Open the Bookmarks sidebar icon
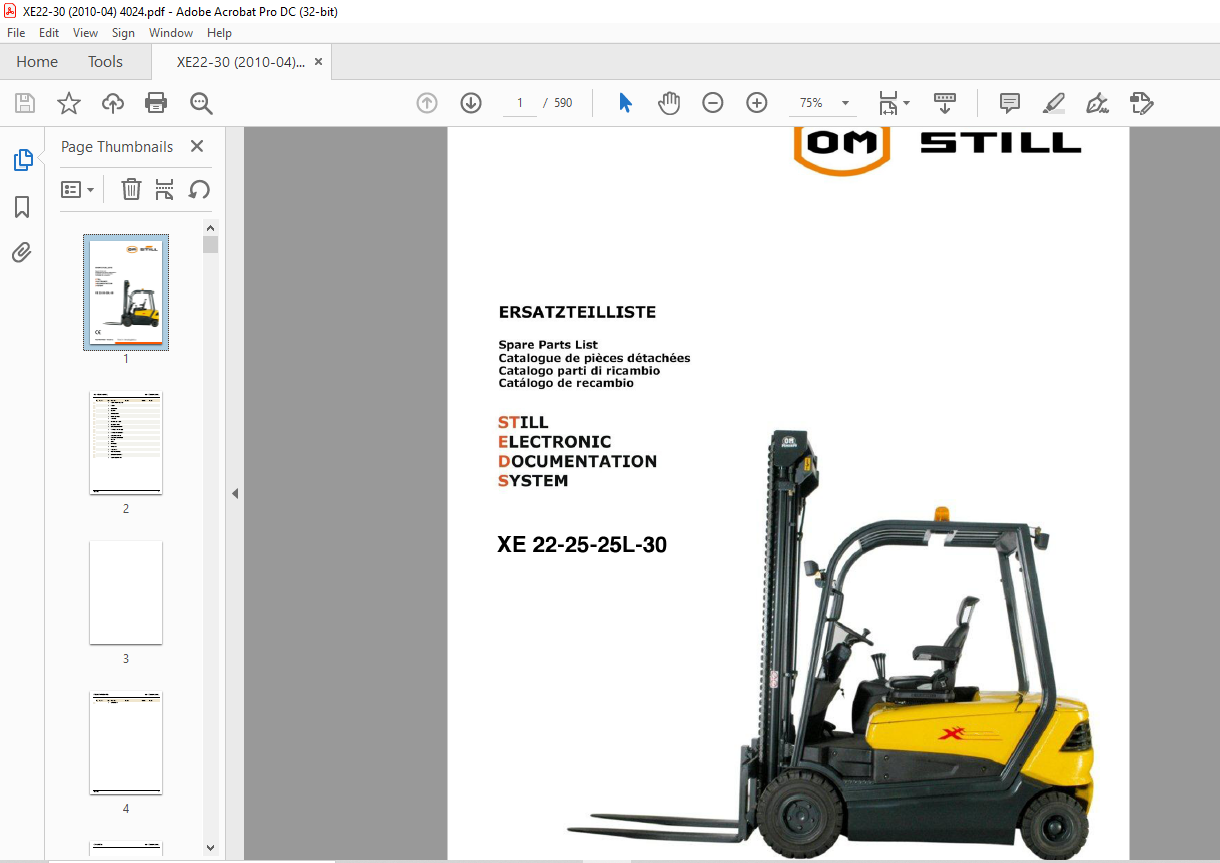Screen dimensions: 1220x863 pyautogui.click(x=22, y=207)
